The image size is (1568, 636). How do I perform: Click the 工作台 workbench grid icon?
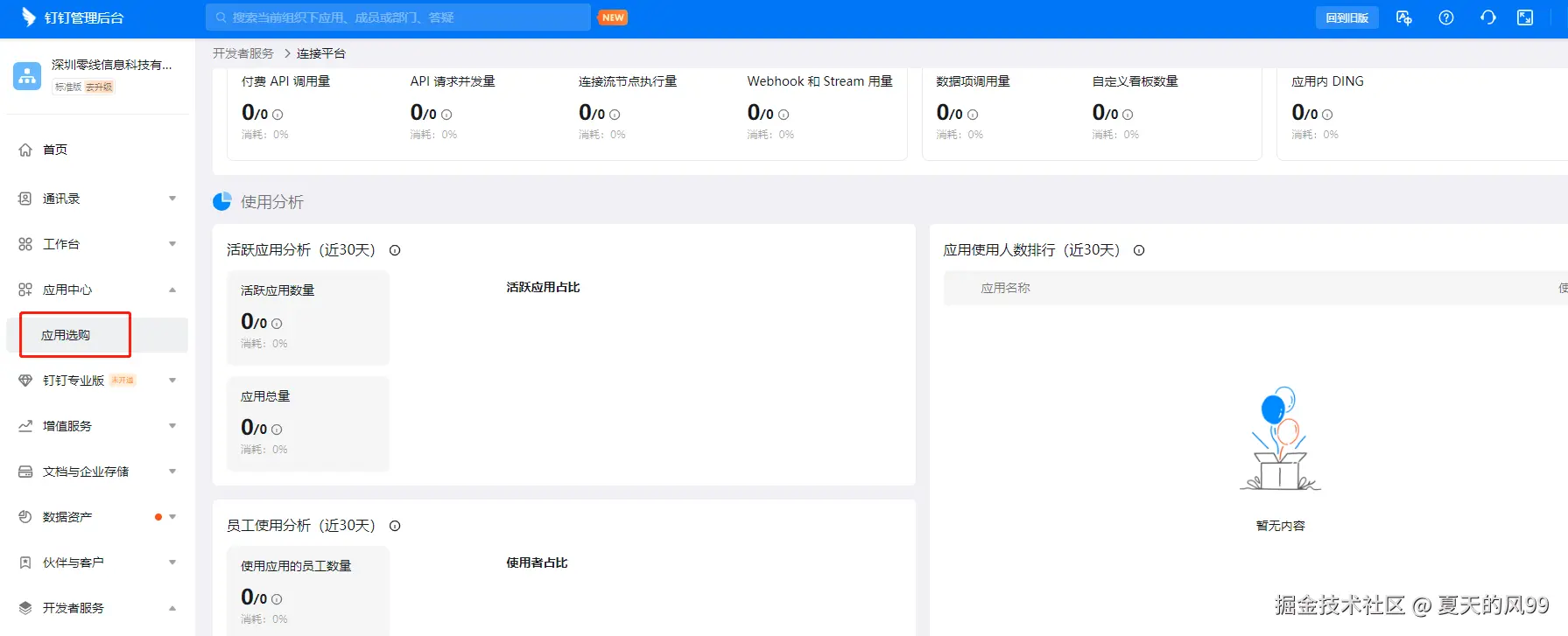[25, 244]
